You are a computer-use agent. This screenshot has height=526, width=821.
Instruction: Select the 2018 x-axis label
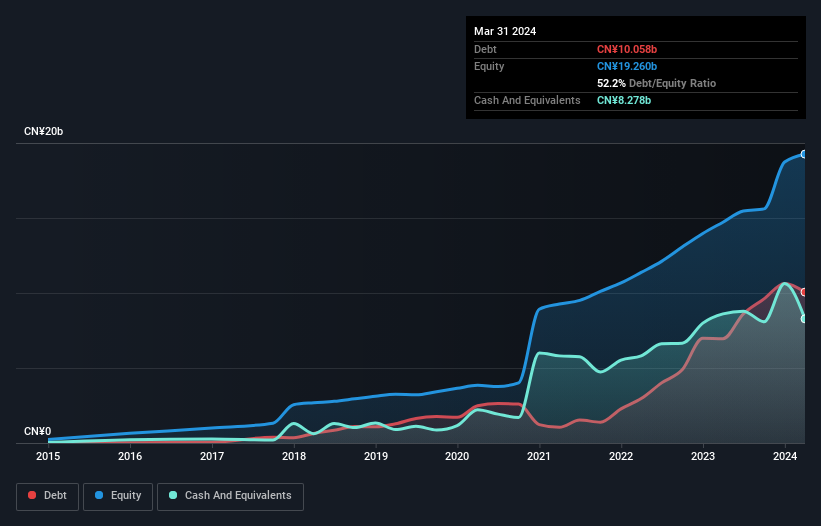[294, 456]
